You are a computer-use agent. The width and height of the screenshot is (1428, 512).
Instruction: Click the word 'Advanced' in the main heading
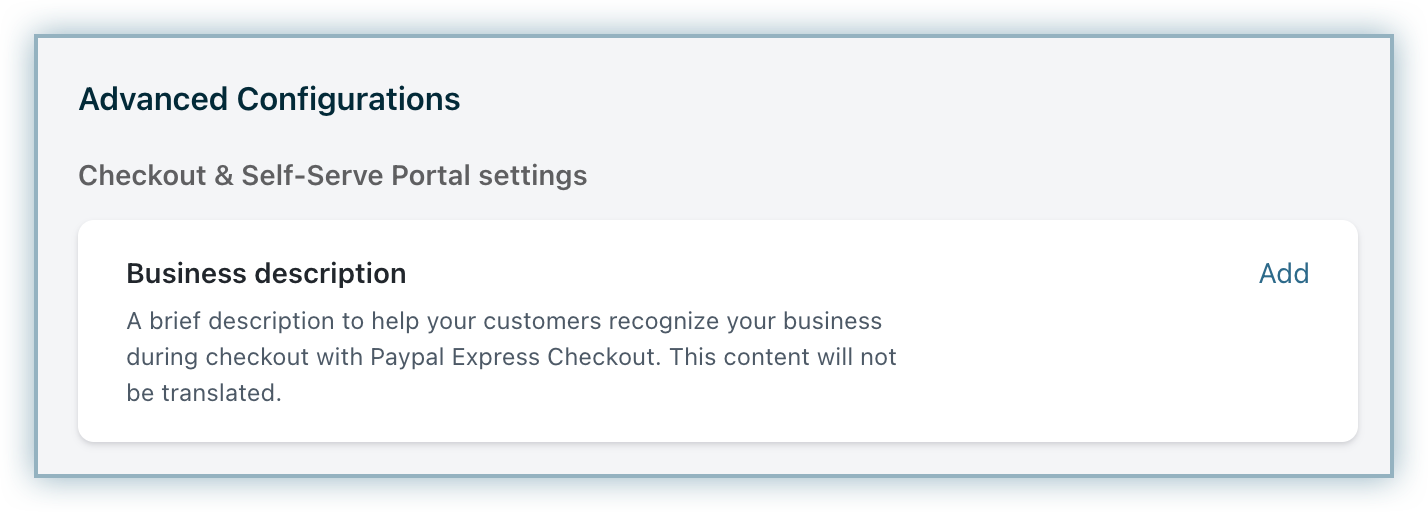(153, 100)
